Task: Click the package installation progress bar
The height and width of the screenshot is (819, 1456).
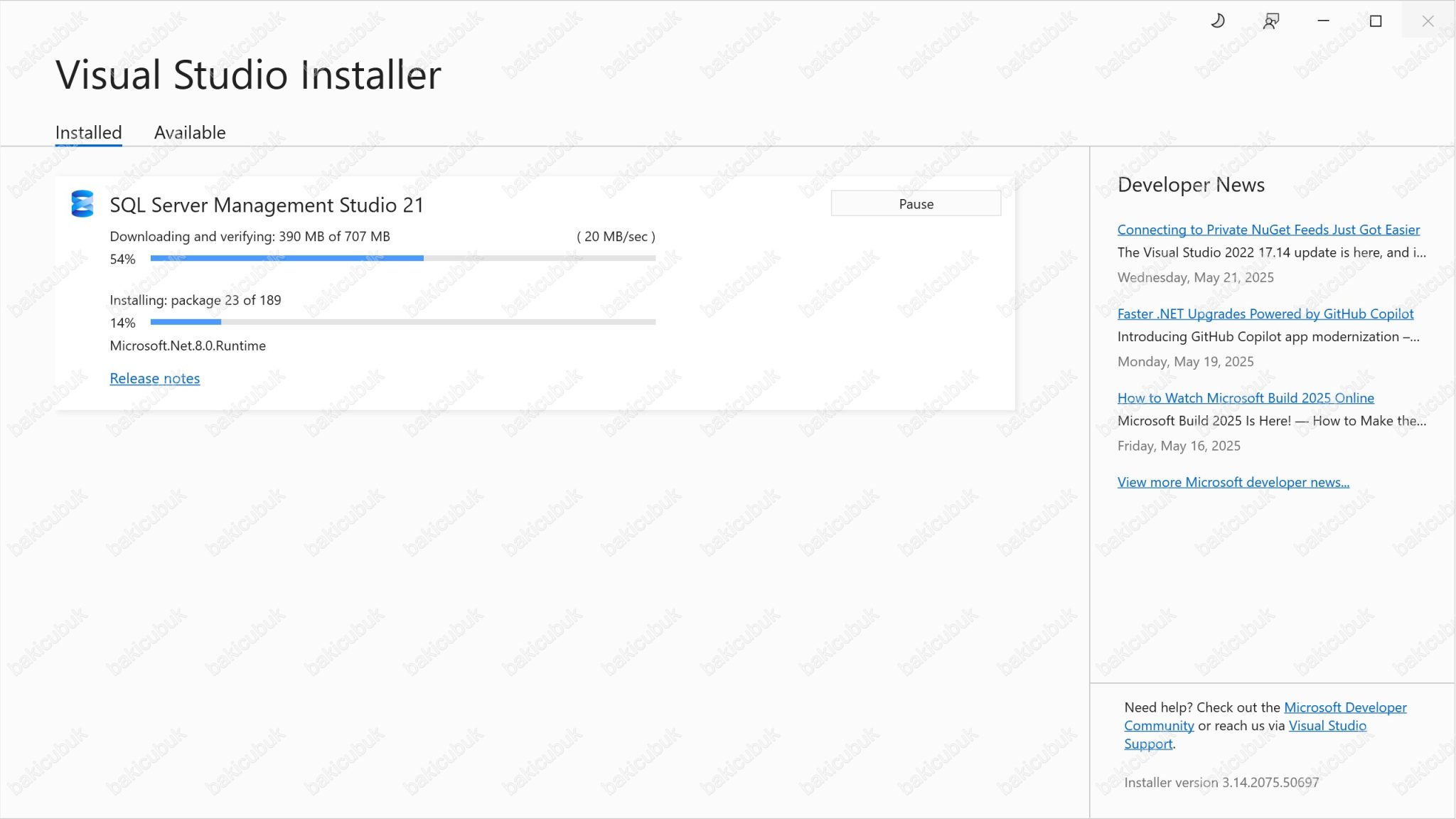Action: tap(402, 321)
